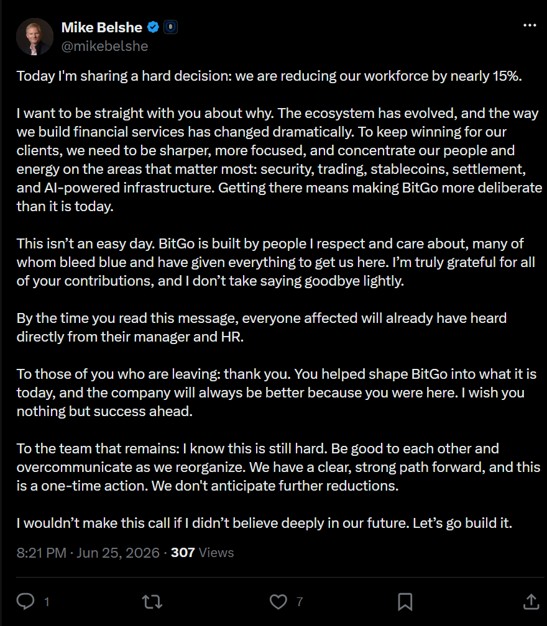This screenshot has height=626, width=547.
Task: Click the like count showing 7
Action: tap(299, 602)
